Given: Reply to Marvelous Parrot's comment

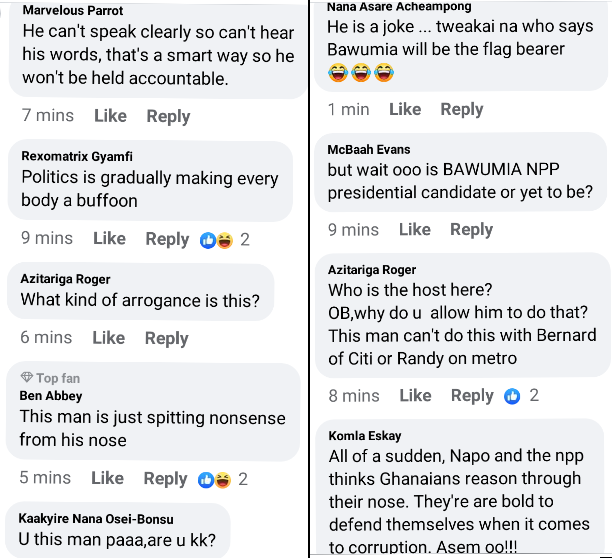Looking at the screenshot, I should [x=168, y=117].
